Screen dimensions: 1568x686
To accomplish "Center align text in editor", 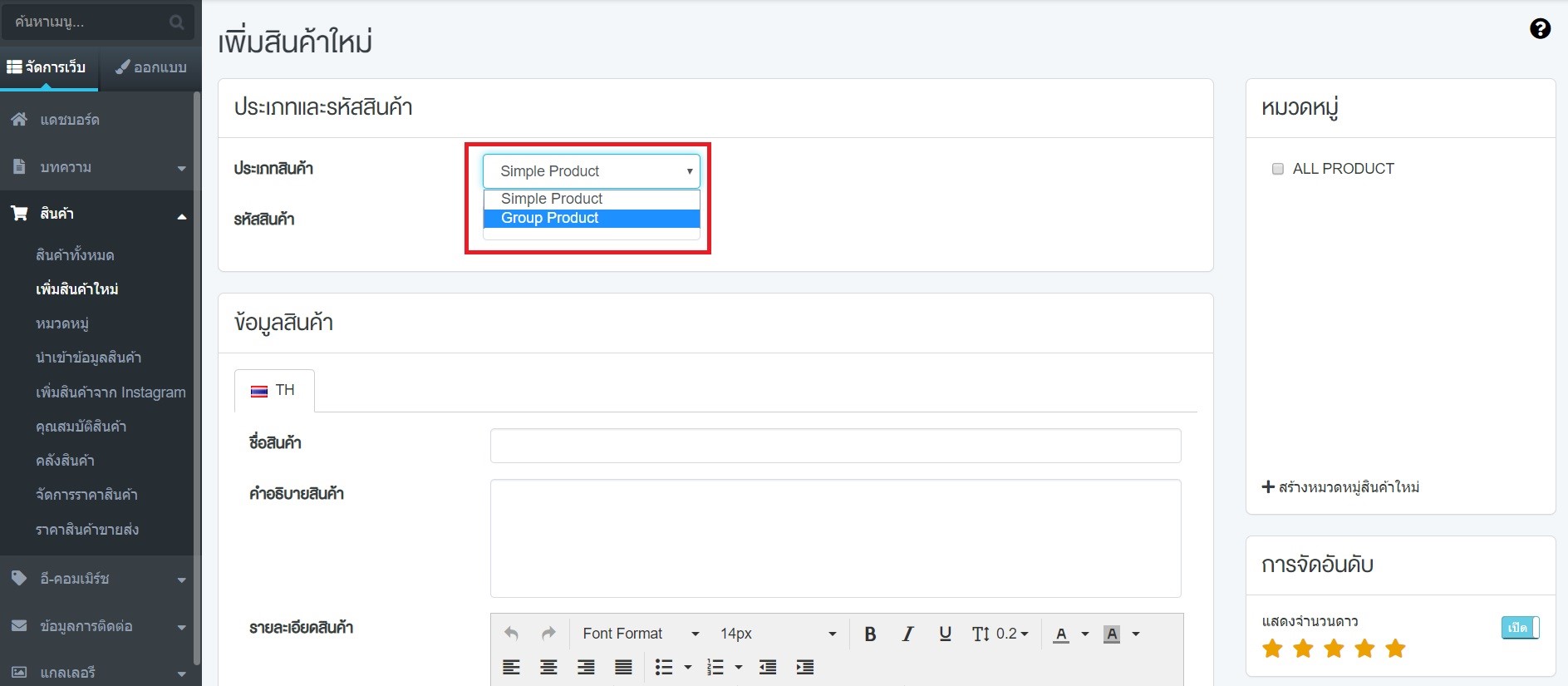I will click(x=548, y=667).
